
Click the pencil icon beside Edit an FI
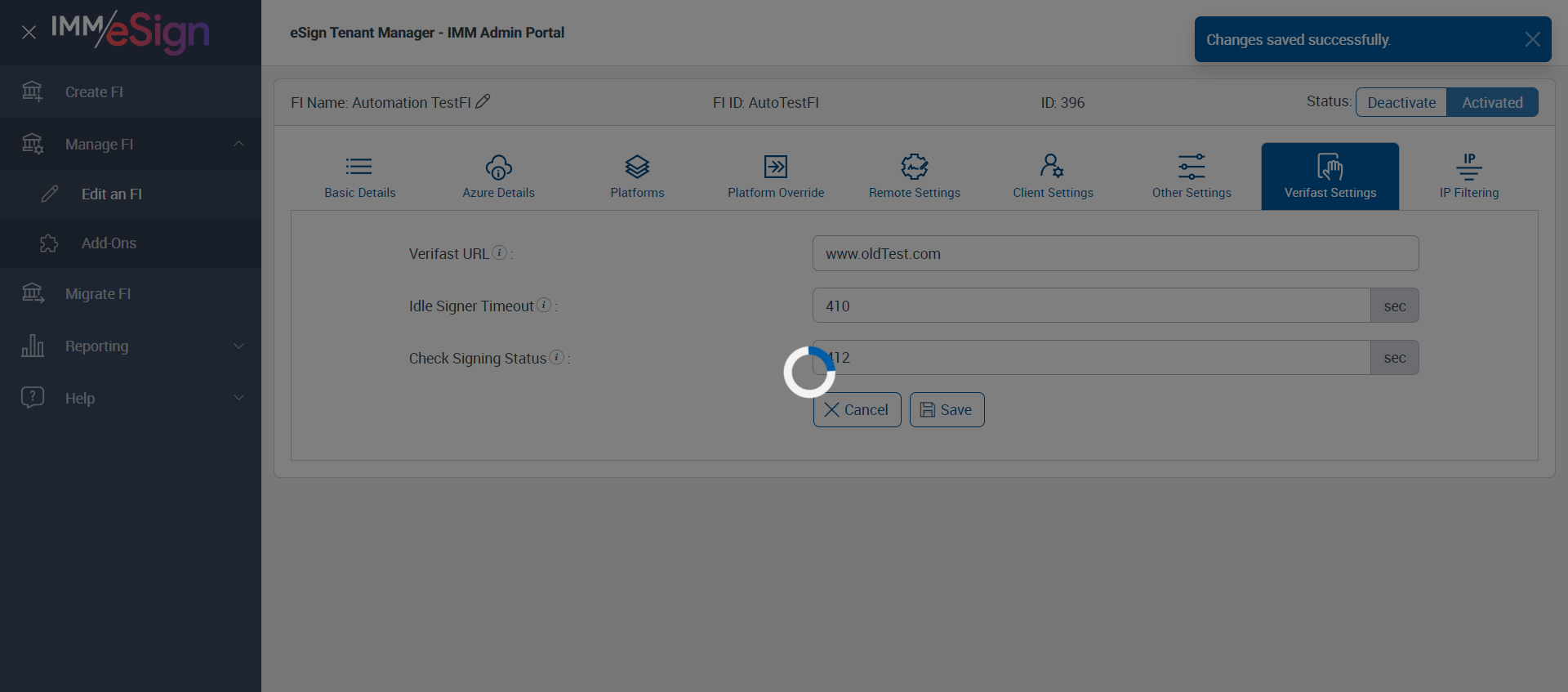[x=50, y=194]
